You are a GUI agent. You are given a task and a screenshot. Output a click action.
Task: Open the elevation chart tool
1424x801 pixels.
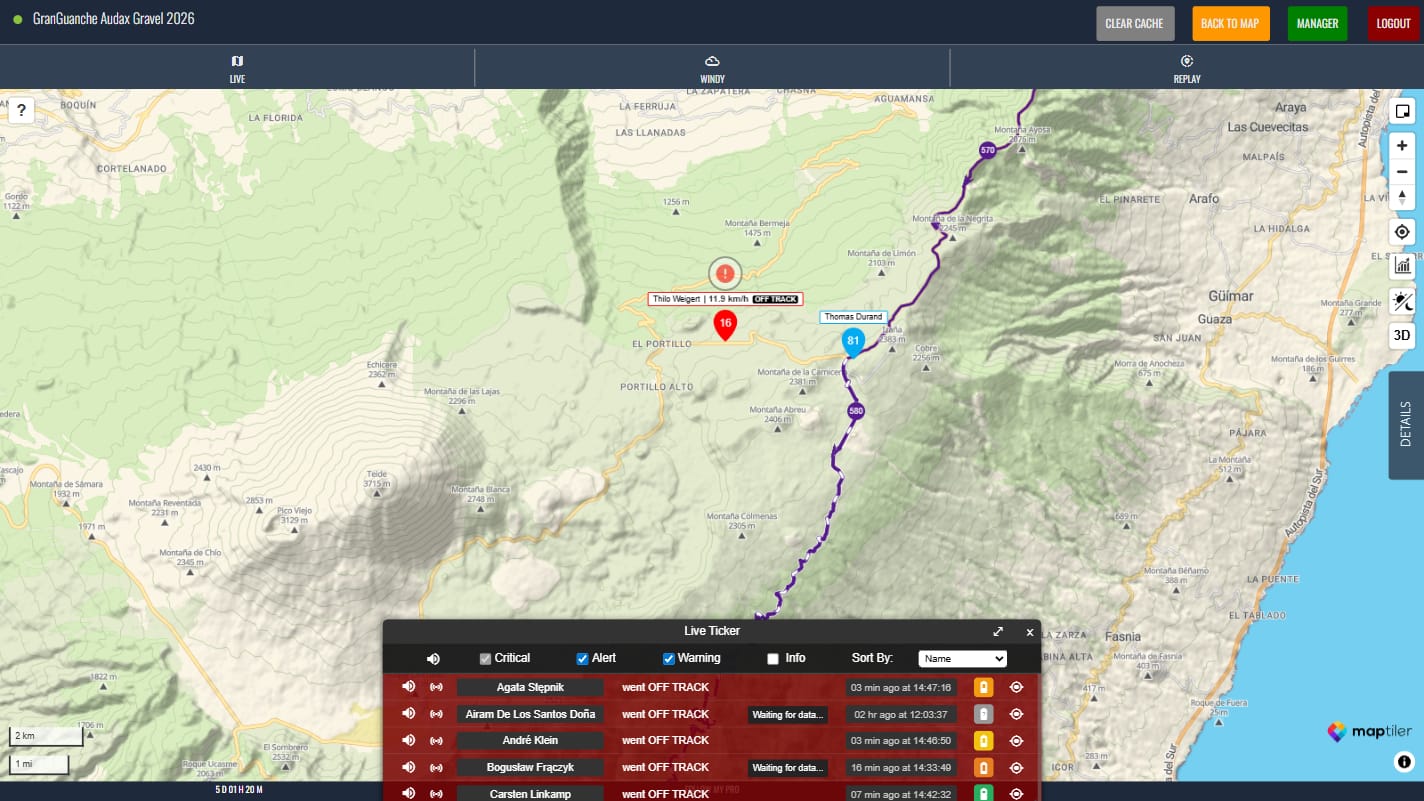(1402, 265)
